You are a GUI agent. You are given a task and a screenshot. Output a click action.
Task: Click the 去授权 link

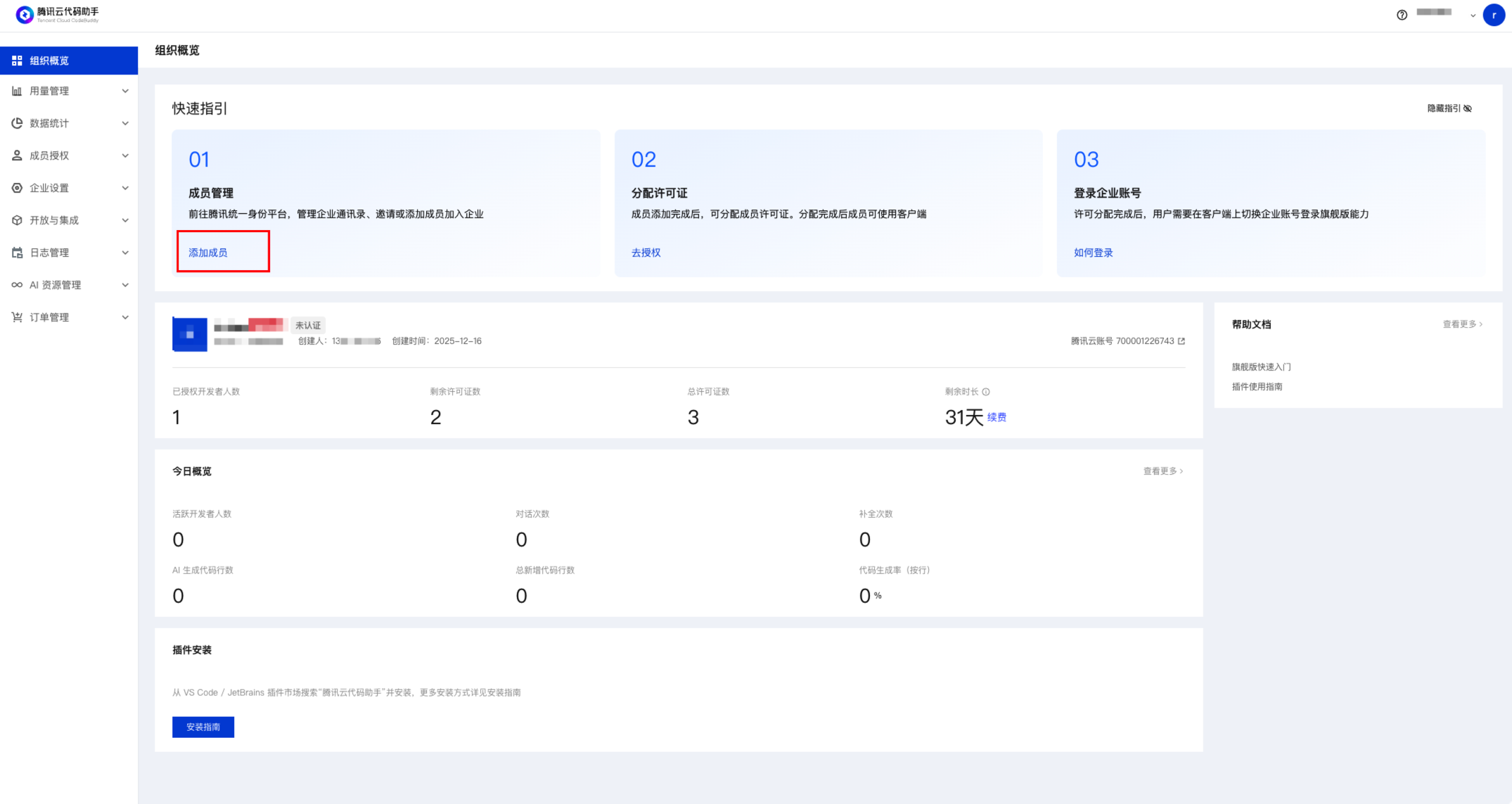646,253
